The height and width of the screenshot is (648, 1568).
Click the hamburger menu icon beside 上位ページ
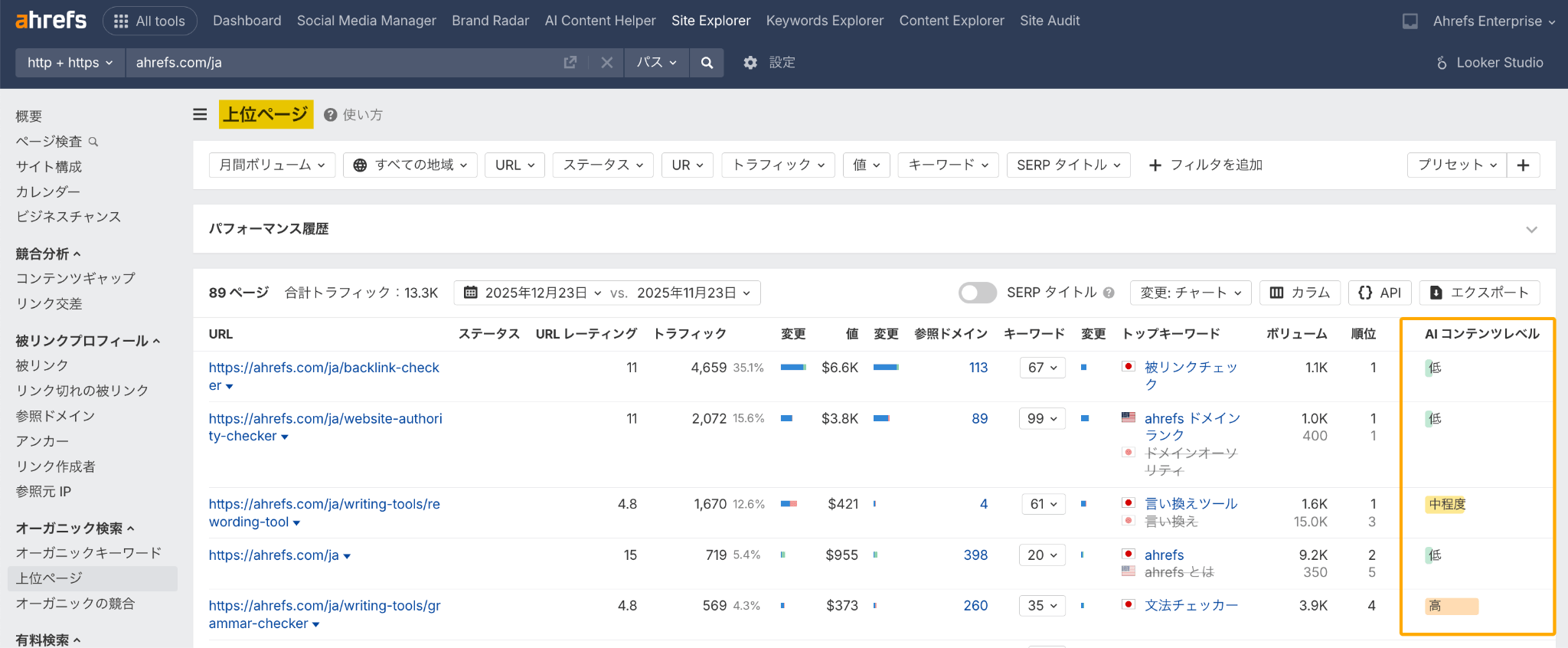click(x=200, y=115)
